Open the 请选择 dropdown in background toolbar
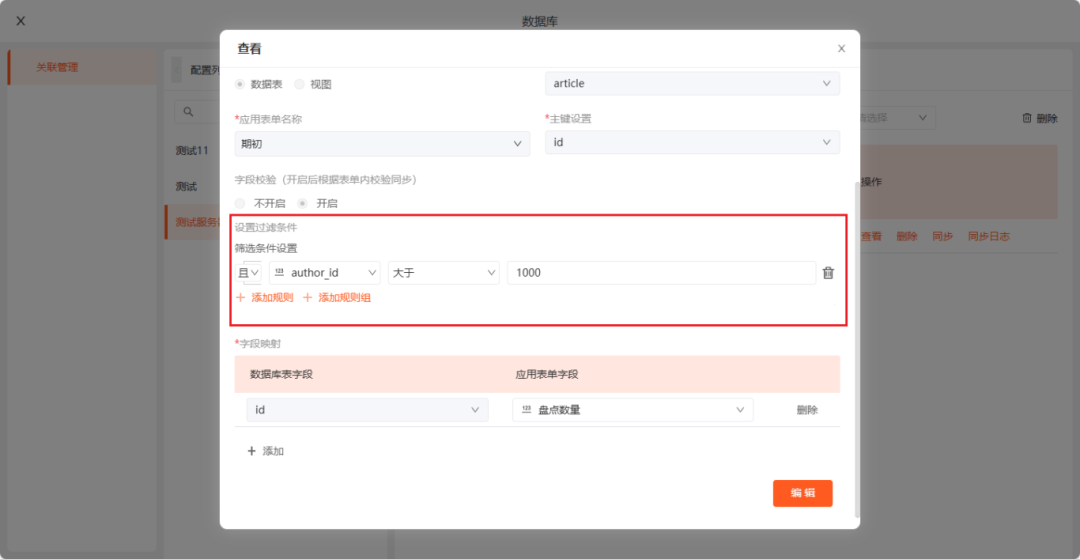Image resolution: width=1080 pixels, height=559 pixels. click(897, 118)
